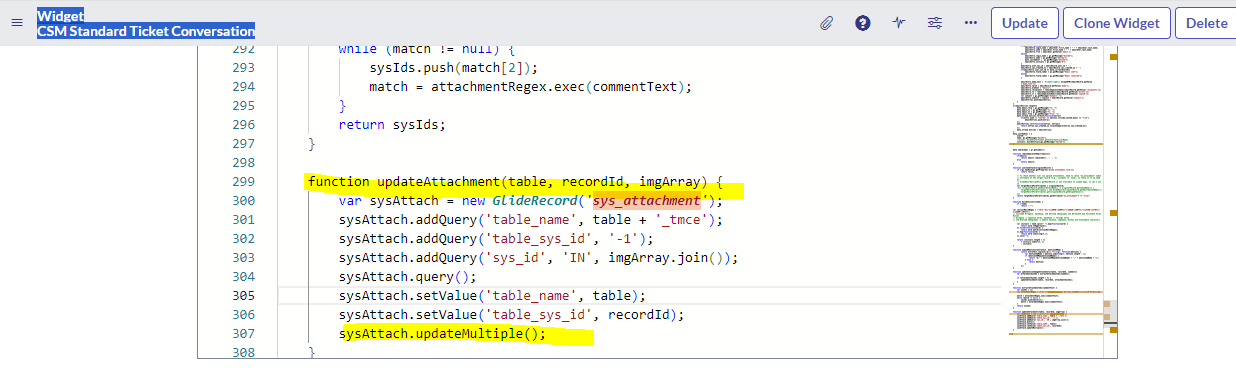Click setValue 'table_sys_id', recordId line
The height and width of the screenshot is (374, 1236).
511,315
